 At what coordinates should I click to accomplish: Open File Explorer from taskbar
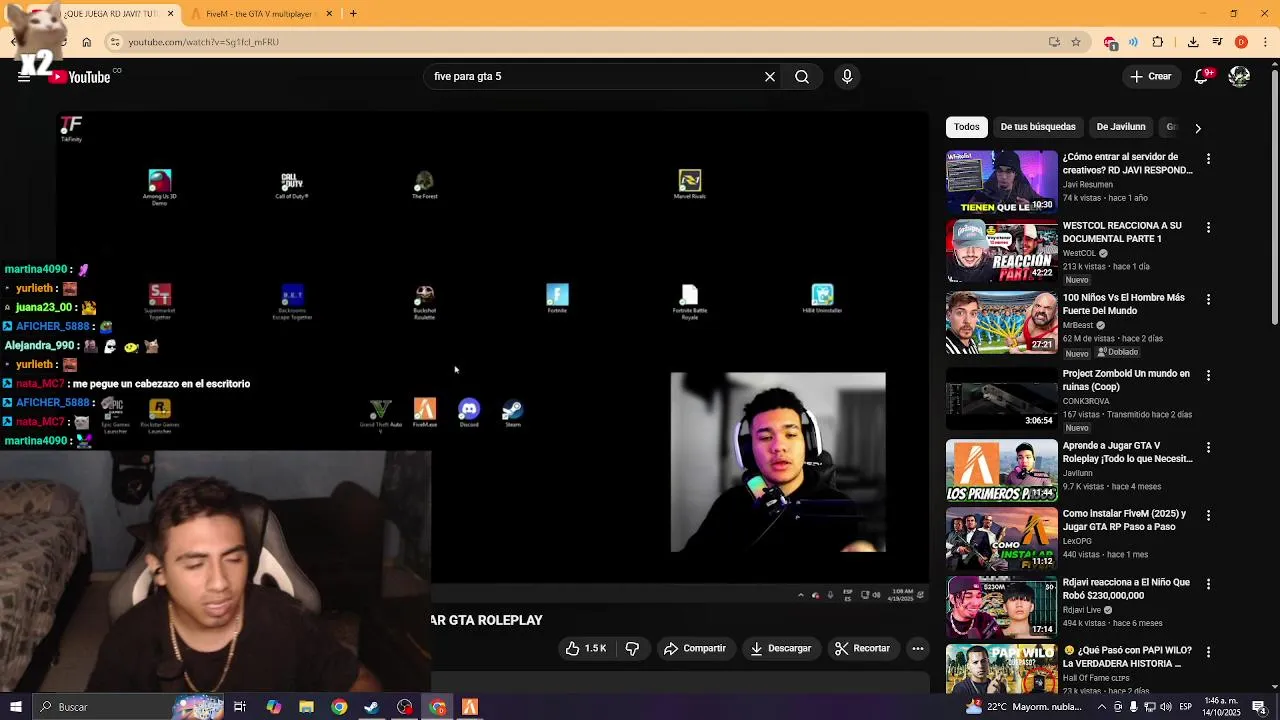pos(306,707)
